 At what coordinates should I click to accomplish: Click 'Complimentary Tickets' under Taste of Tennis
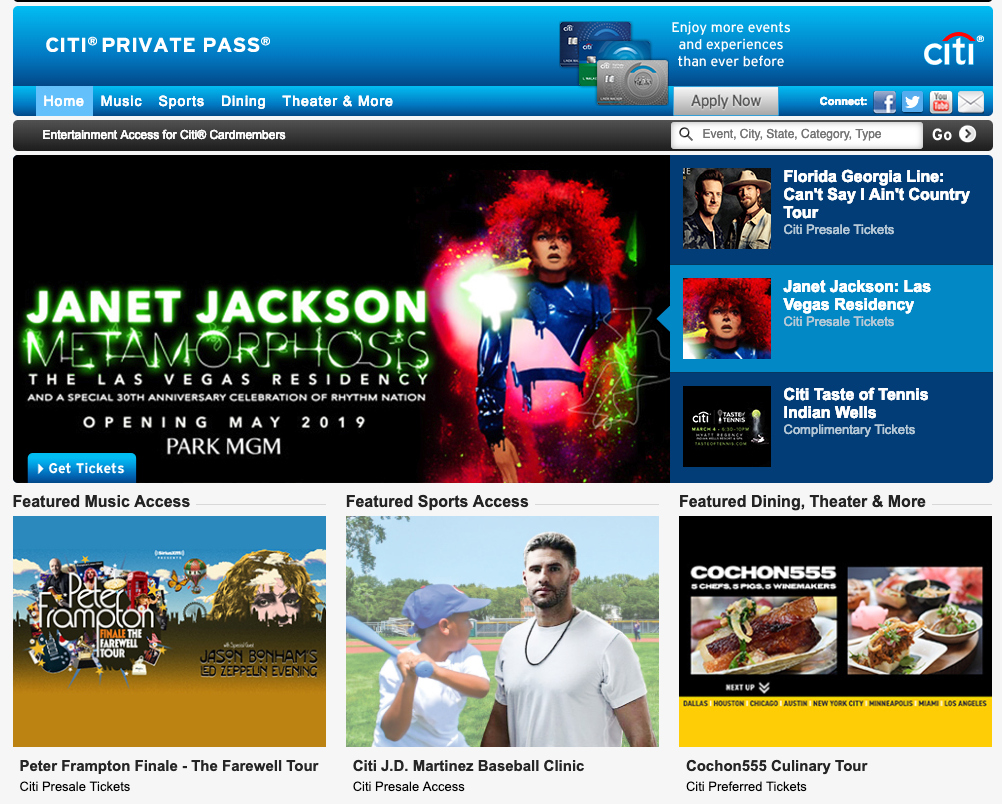849,429
